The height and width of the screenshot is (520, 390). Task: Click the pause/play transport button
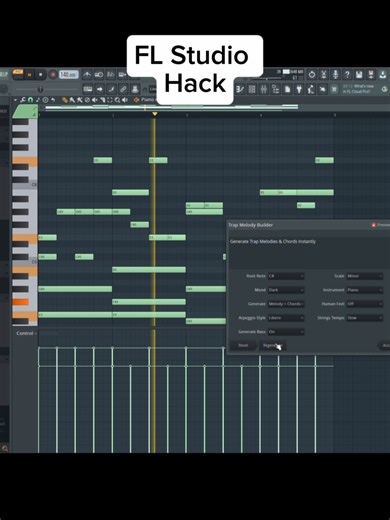[x=29, y=75]
